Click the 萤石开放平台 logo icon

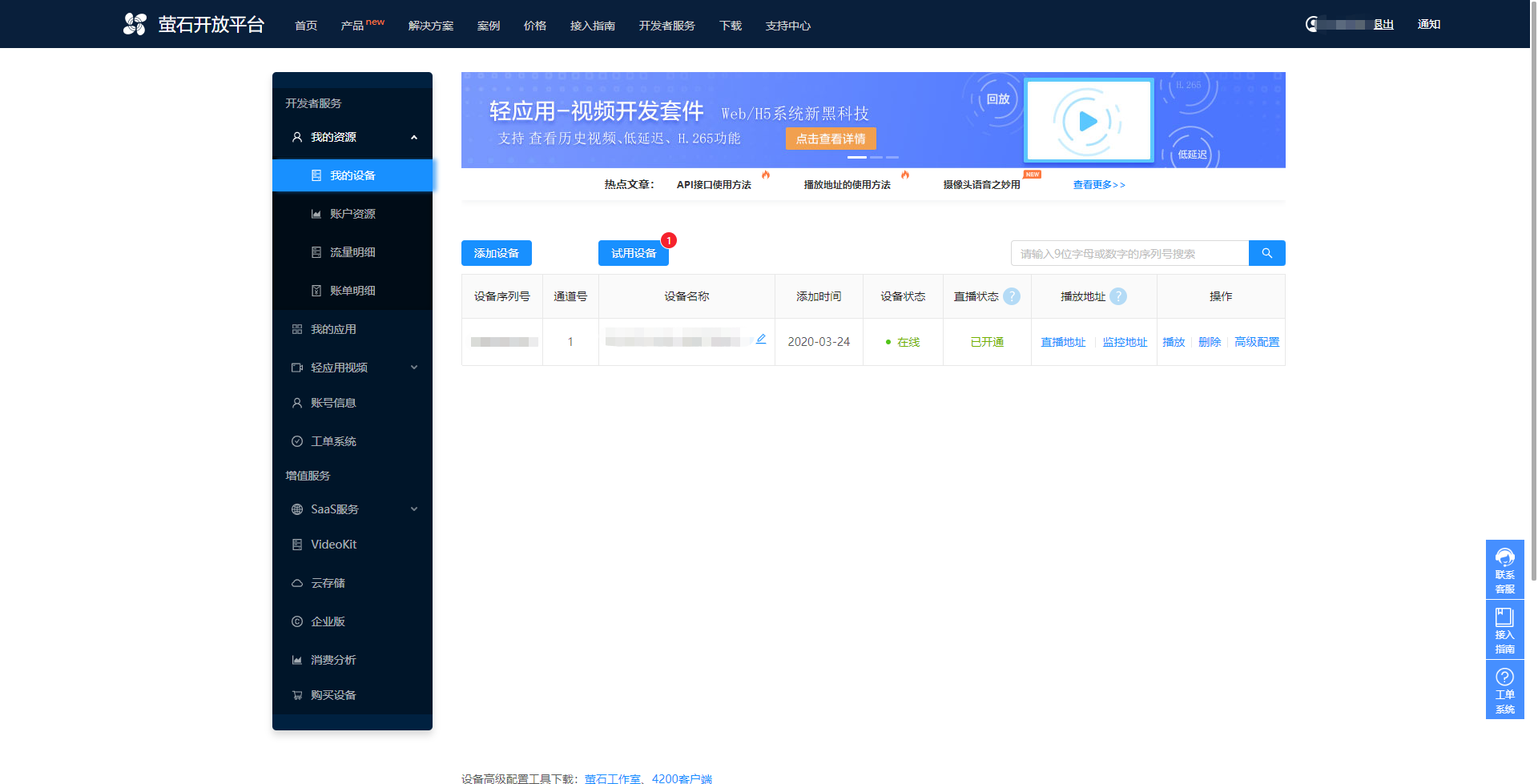135,24
